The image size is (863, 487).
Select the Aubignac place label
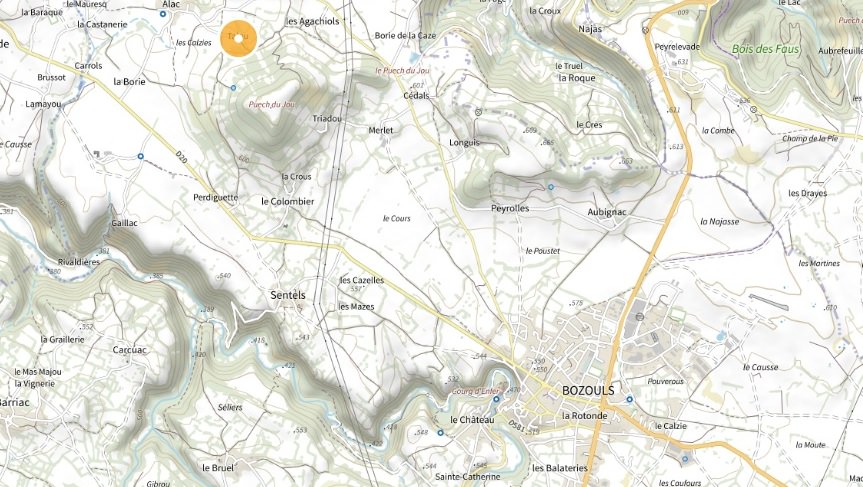607,212
